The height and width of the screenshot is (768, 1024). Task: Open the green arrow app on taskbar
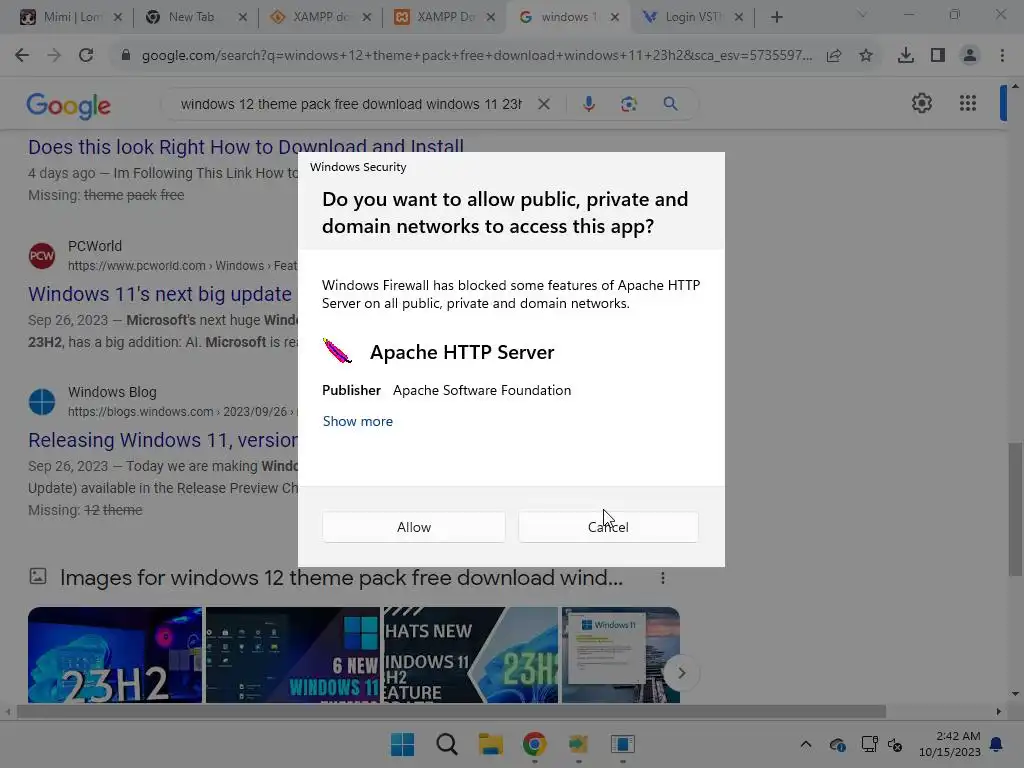pyautogui.click(x=579, y=744)
